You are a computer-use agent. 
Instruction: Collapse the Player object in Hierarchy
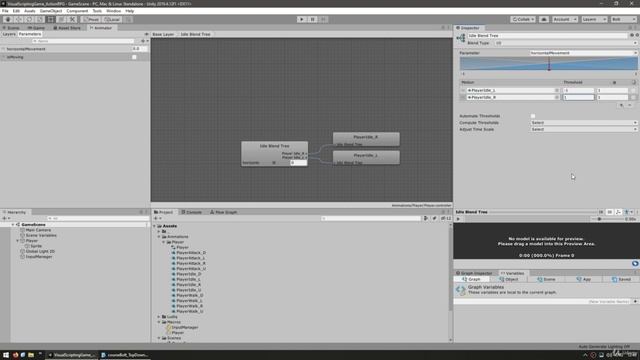coord(18,241)
